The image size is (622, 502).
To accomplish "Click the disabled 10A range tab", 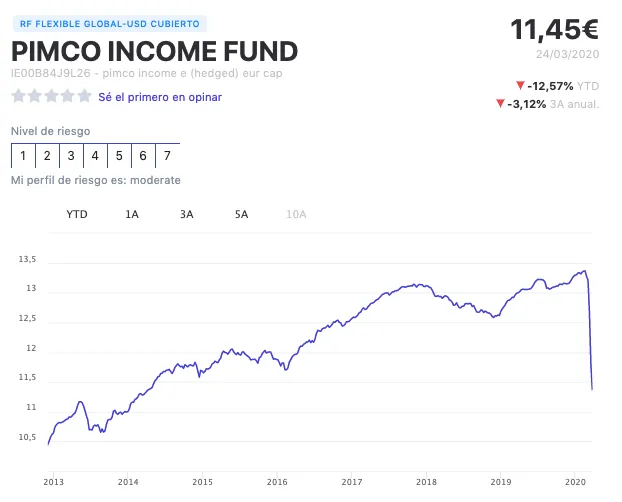I will [297, 214].
